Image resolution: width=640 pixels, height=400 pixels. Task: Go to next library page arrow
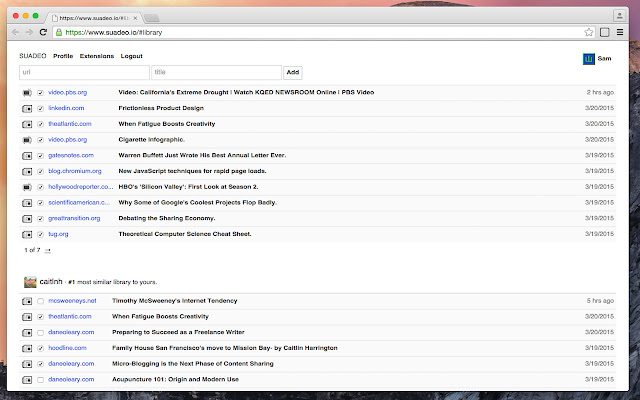(48, 250)
